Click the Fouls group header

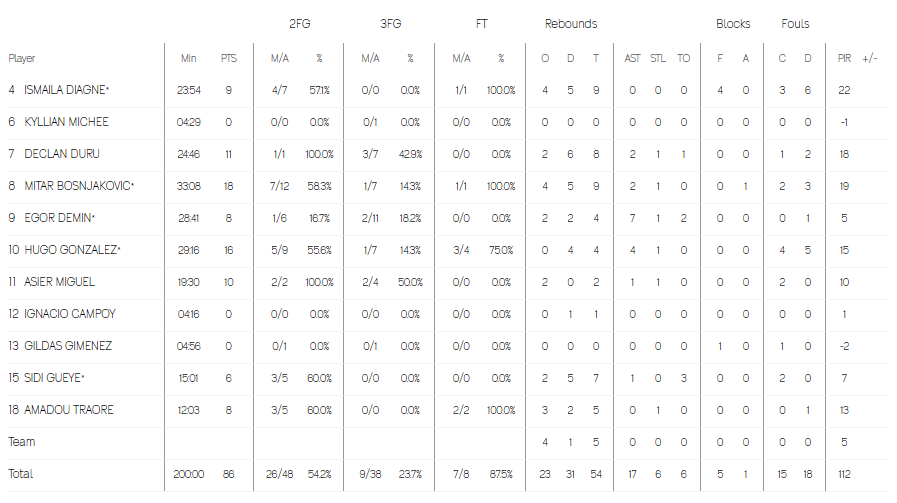click(795, 24)
